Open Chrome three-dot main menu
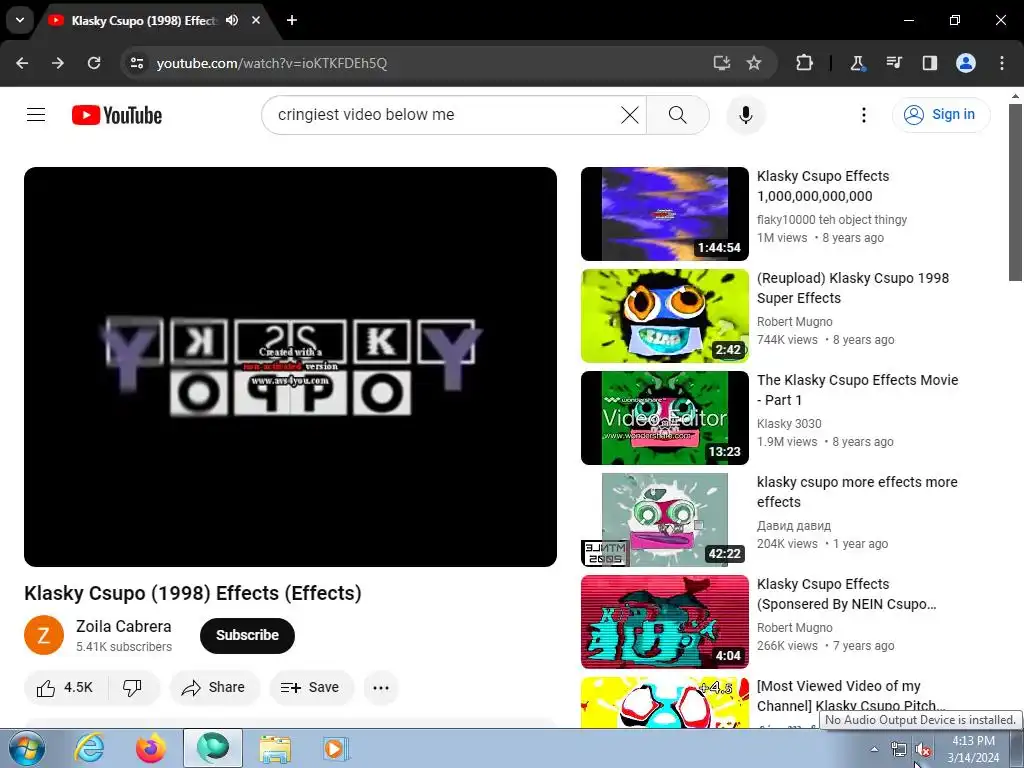This screenshot has width=1024, height=768. click(x=1002, y=63)
